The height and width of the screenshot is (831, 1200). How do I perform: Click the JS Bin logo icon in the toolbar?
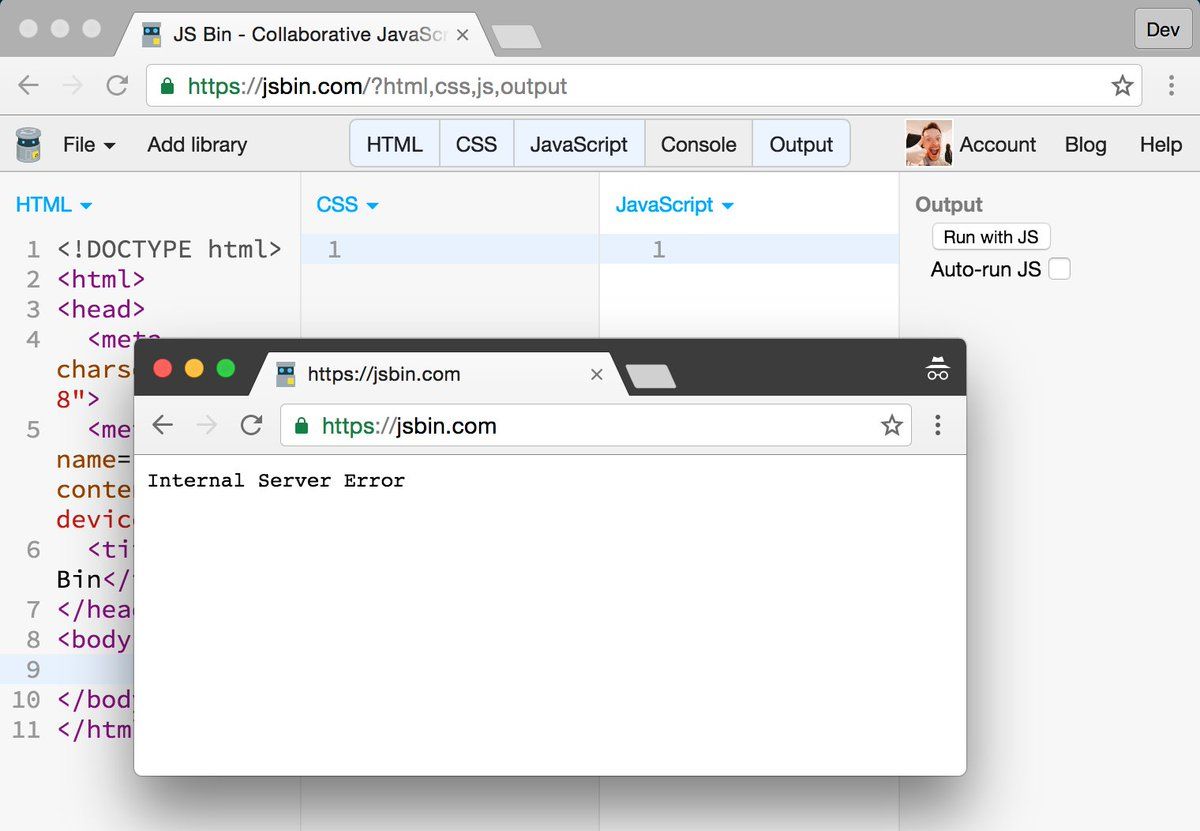point(28,145)
